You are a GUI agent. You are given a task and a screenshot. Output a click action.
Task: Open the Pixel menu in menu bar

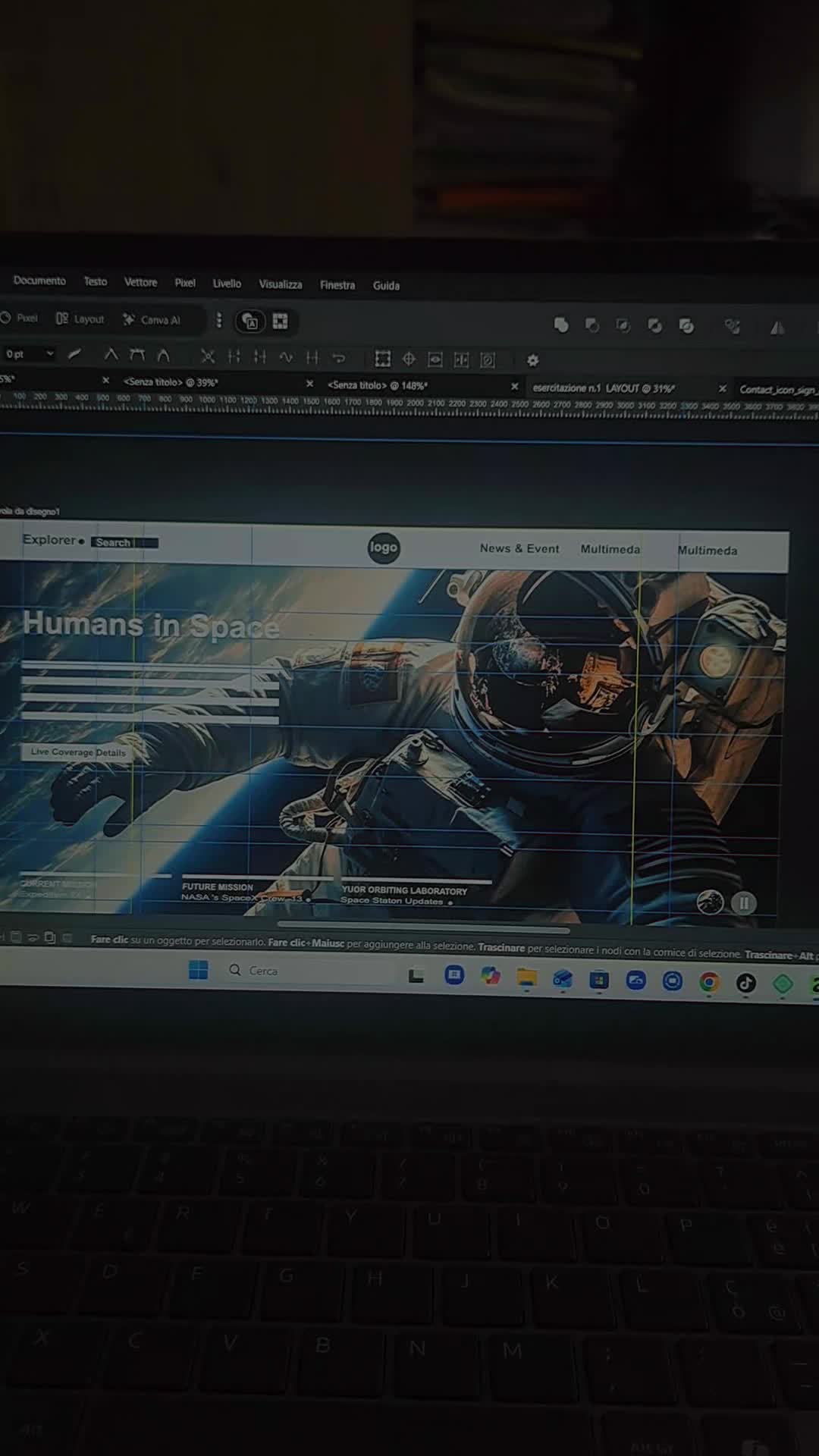point(185,283)
